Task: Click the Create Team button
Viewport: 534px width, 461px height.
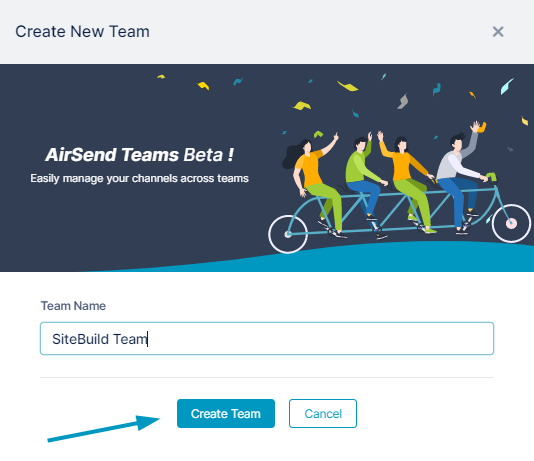Action: [x=226, y=413]
